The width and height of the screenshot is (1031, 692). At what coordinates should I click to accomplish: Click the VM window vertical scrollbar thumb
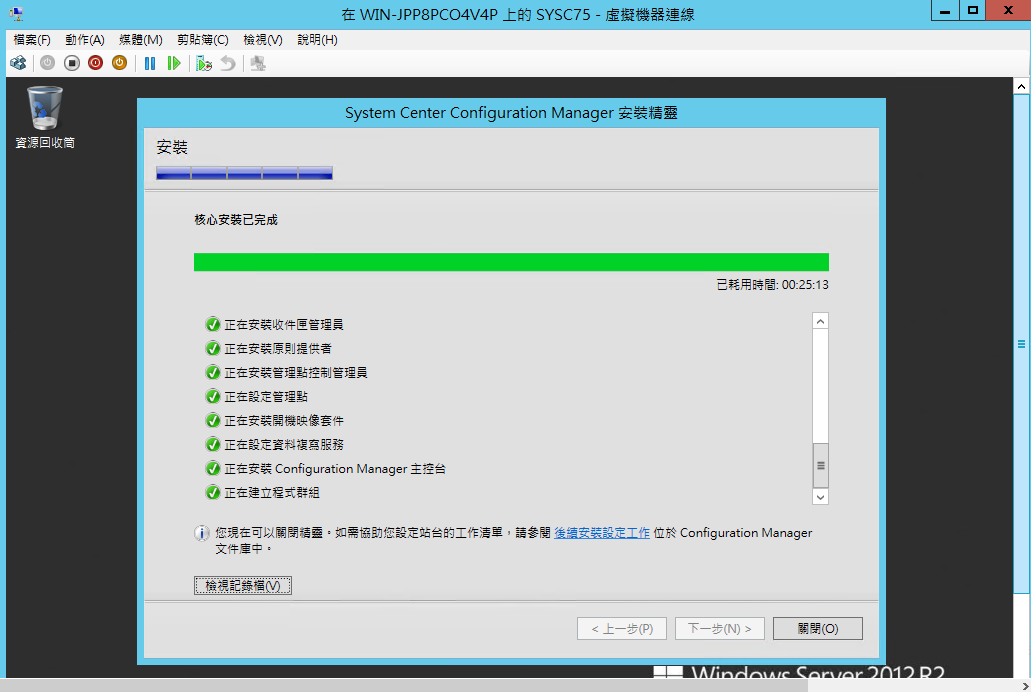tap(1021, 343)
